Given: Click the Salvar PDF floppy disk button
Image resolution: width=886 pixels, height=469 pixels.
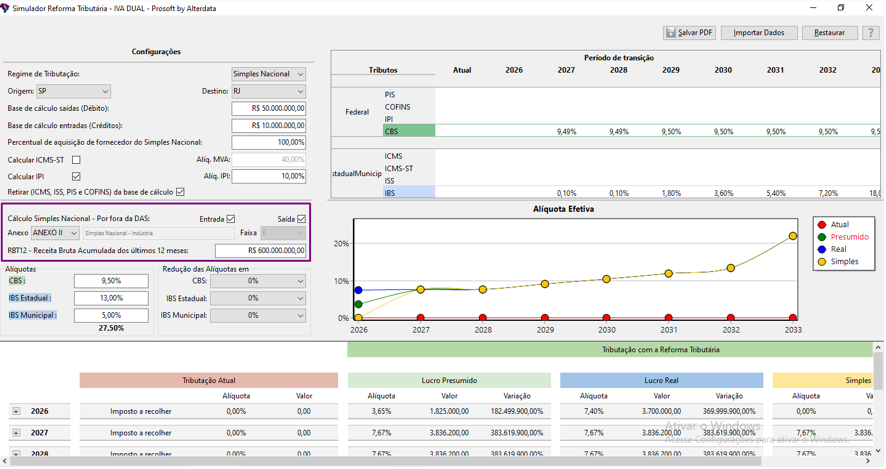Looking at the screenshot, I should point(689,33).
